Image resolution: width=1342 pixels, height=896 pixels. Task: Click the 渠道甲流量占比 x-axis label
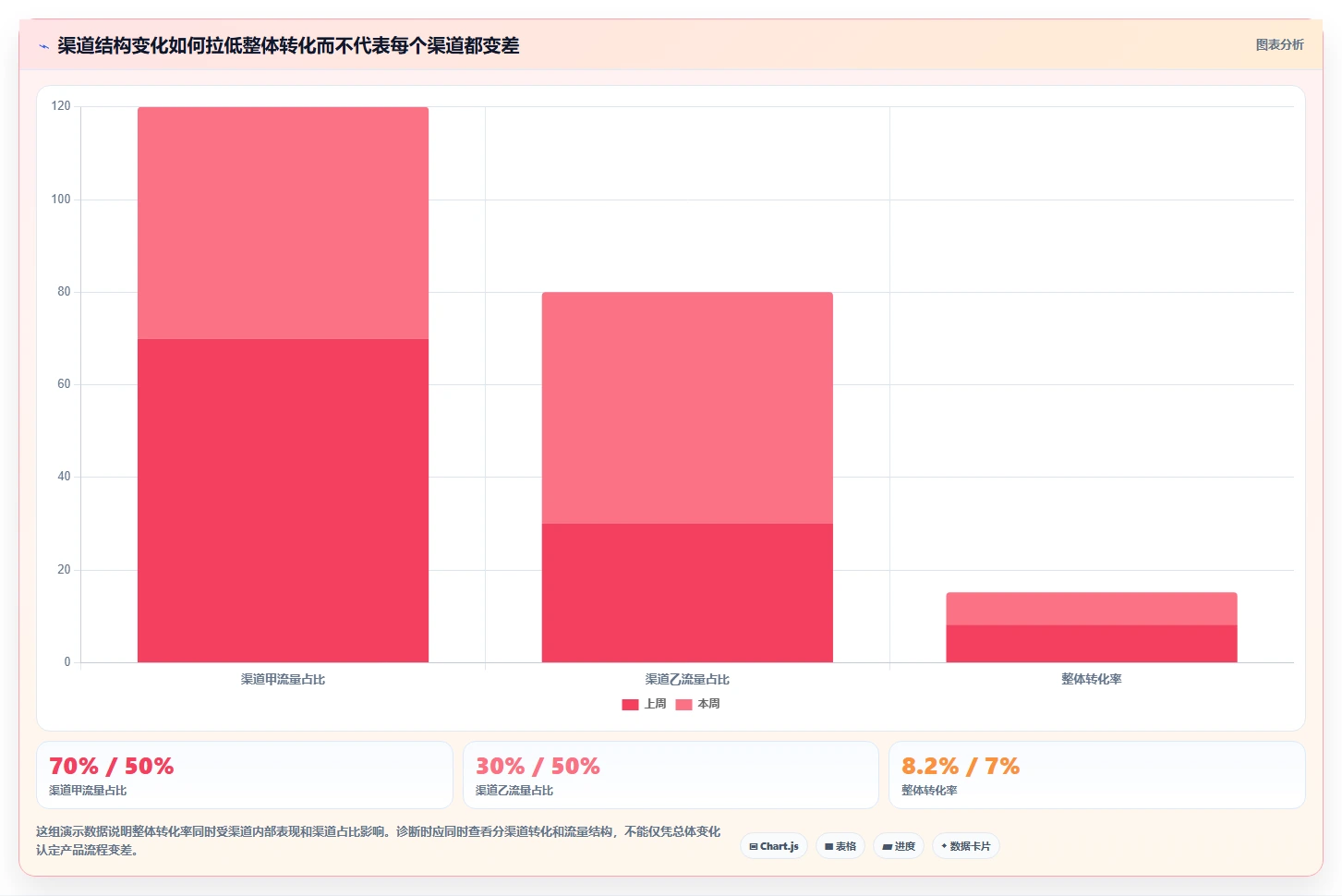283,679
